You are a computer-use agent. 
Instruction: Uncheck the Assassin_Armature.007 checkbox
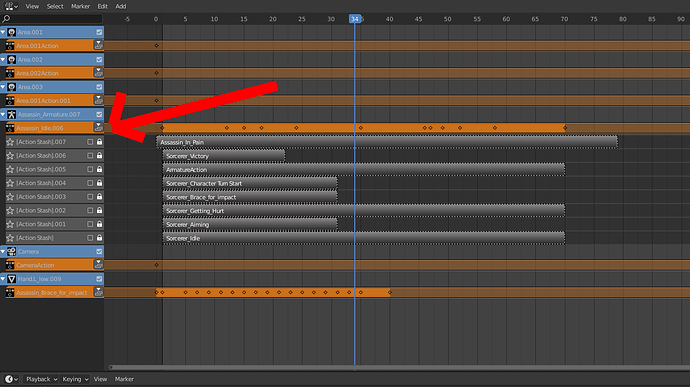(x=99, y=114)
